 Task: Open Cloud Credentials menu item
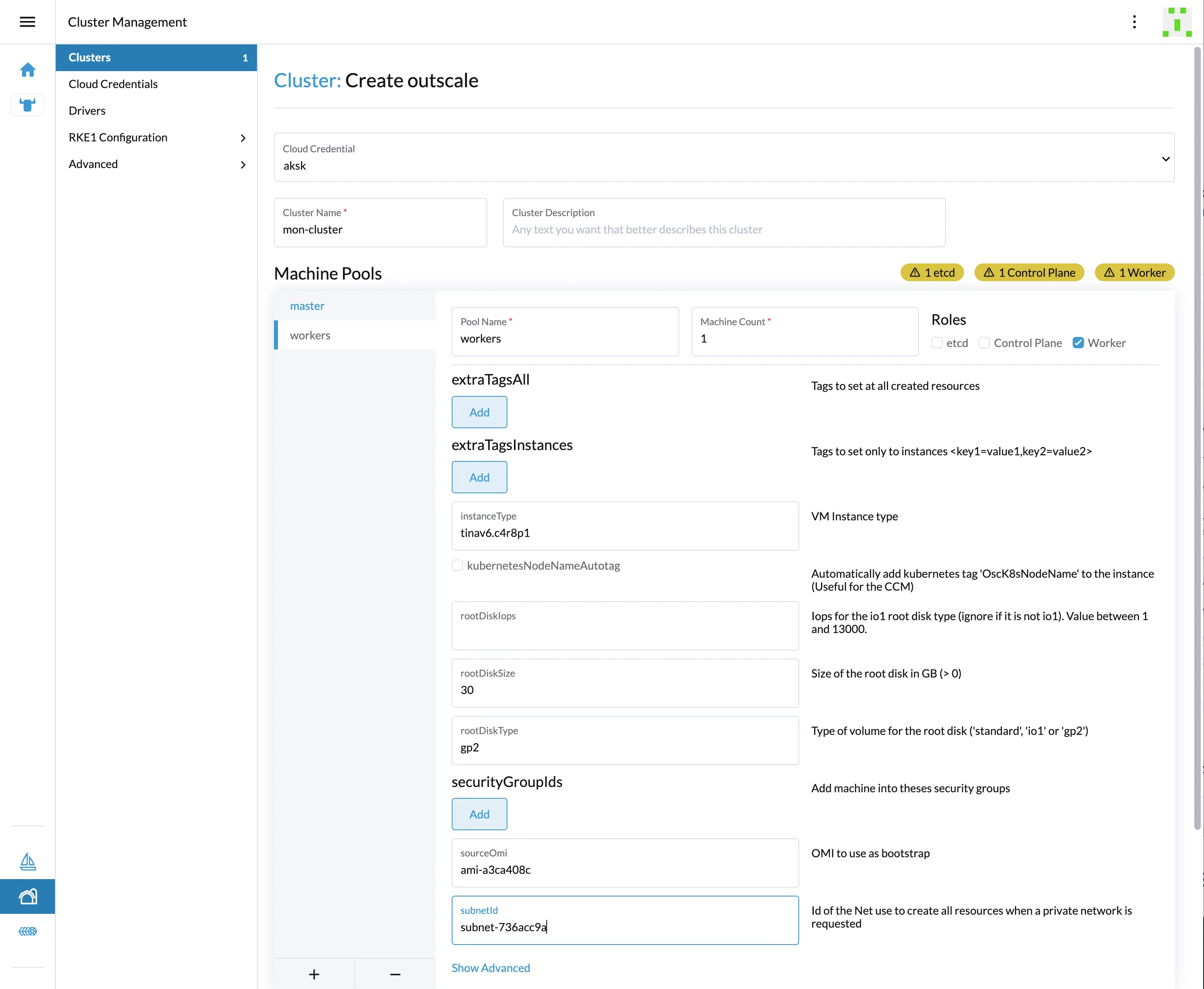[113, 84]
